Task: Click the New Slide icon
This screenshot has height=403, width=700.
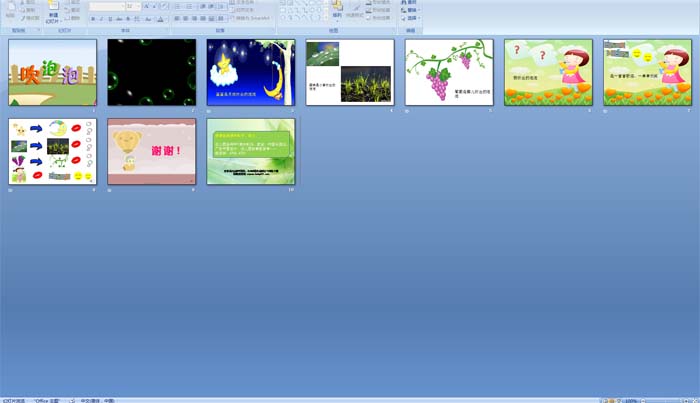Action: click(x=53, y=6)
